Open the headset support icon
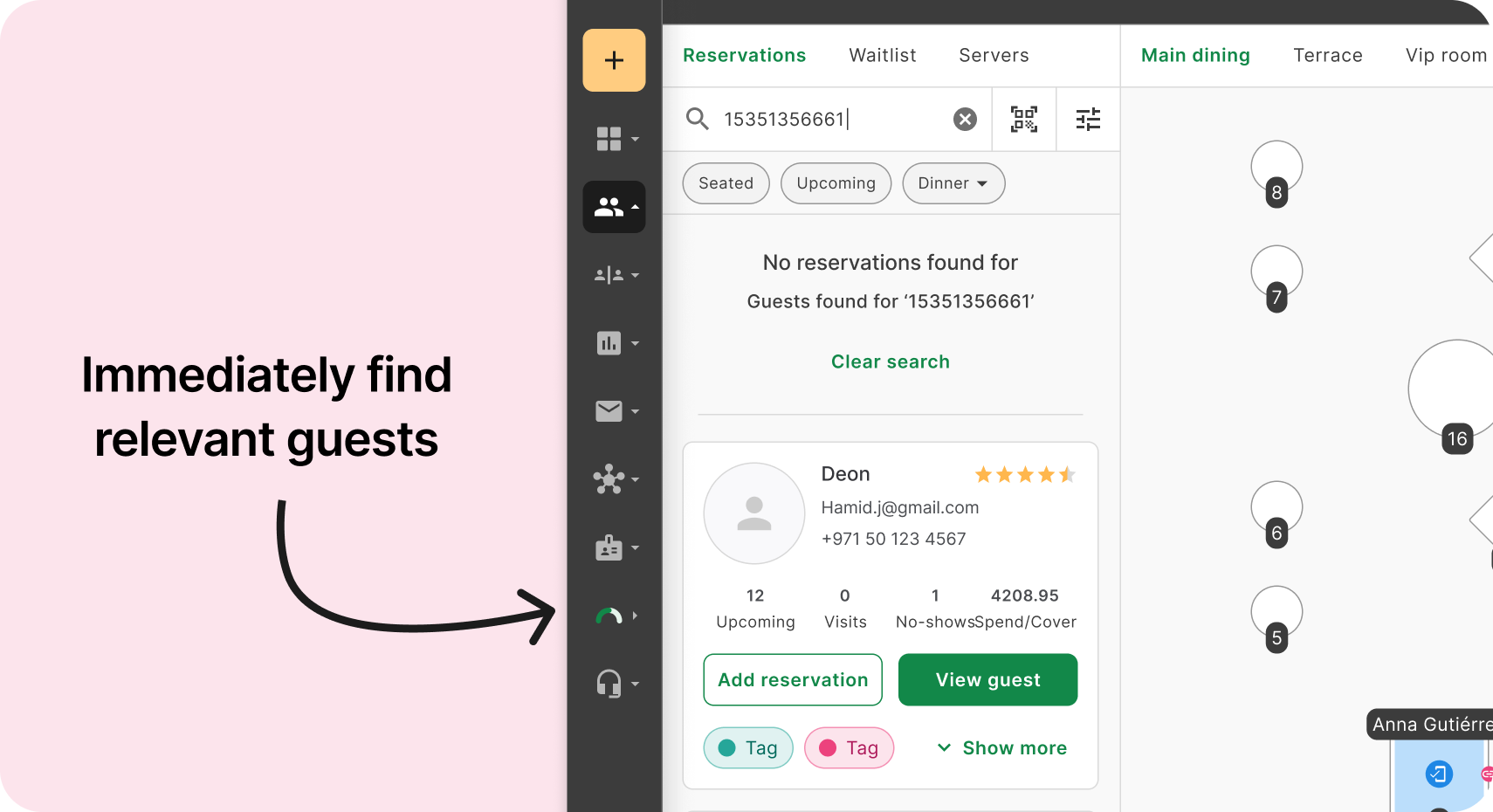 pos(609,684)
